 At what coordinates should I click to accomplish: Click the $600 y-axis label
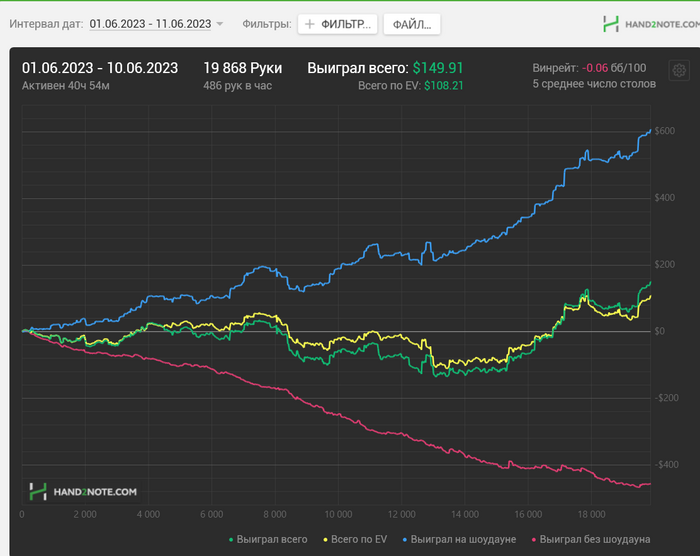point(665,131)
